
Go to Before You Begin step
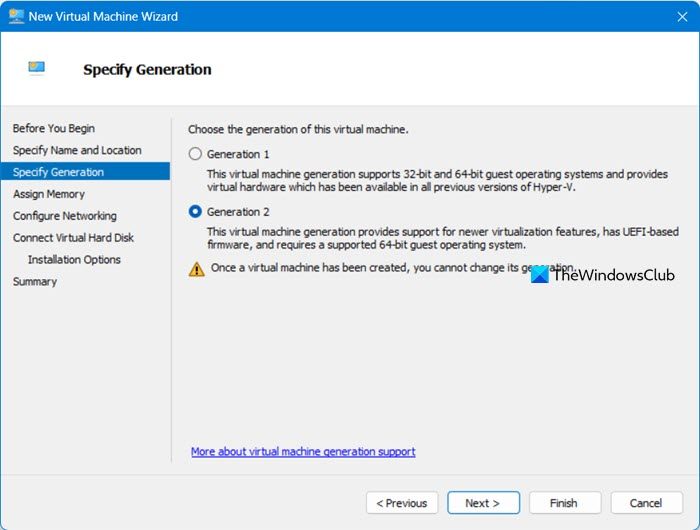coord(54,128)
